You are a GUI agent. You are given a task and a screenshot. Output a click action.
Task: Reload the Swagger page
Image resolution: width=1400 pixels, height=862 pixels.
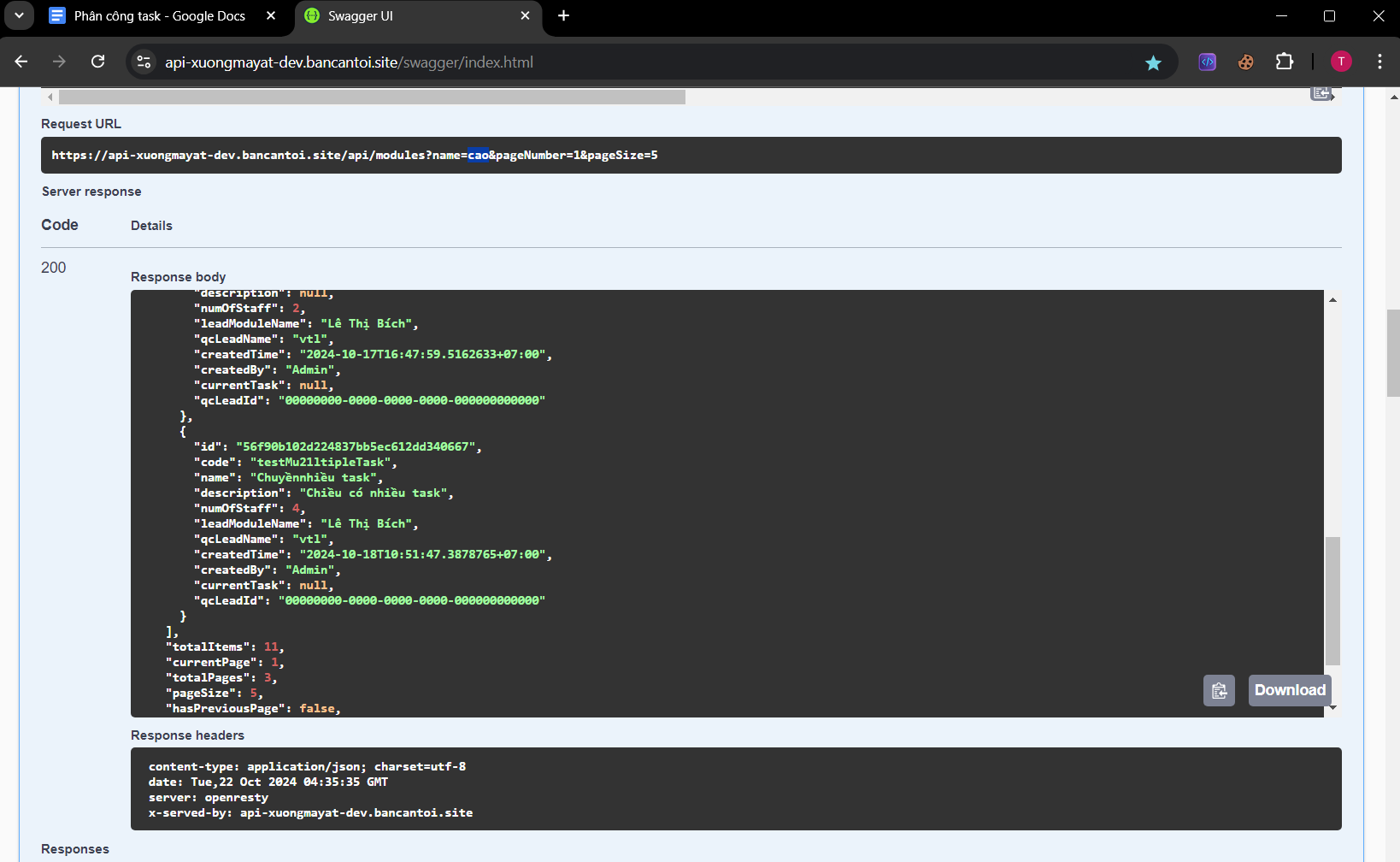pyautogui.click(x=98, y=62)
